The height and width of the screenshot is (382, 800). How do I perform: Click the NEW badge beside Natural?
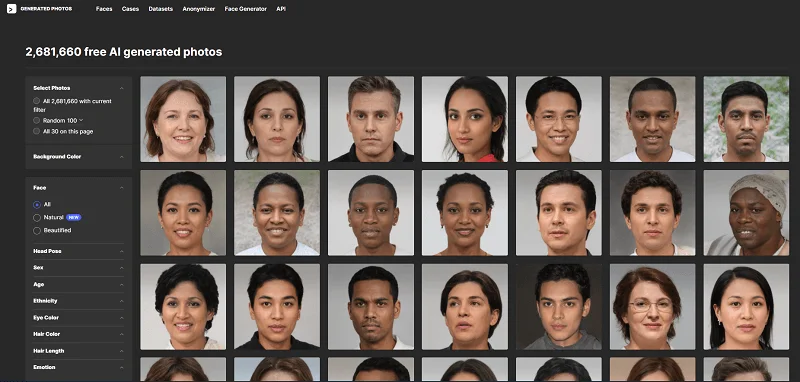73,217
